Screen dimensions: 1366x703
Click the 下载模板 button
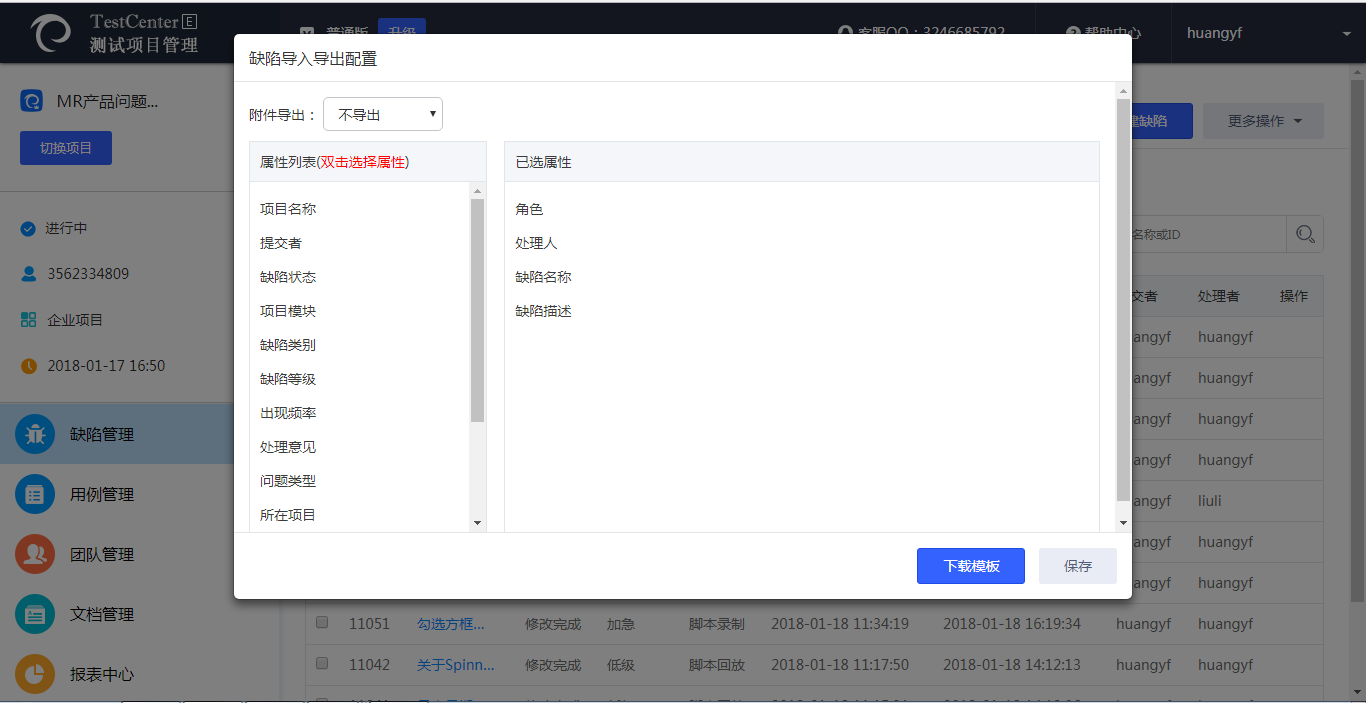971,566
